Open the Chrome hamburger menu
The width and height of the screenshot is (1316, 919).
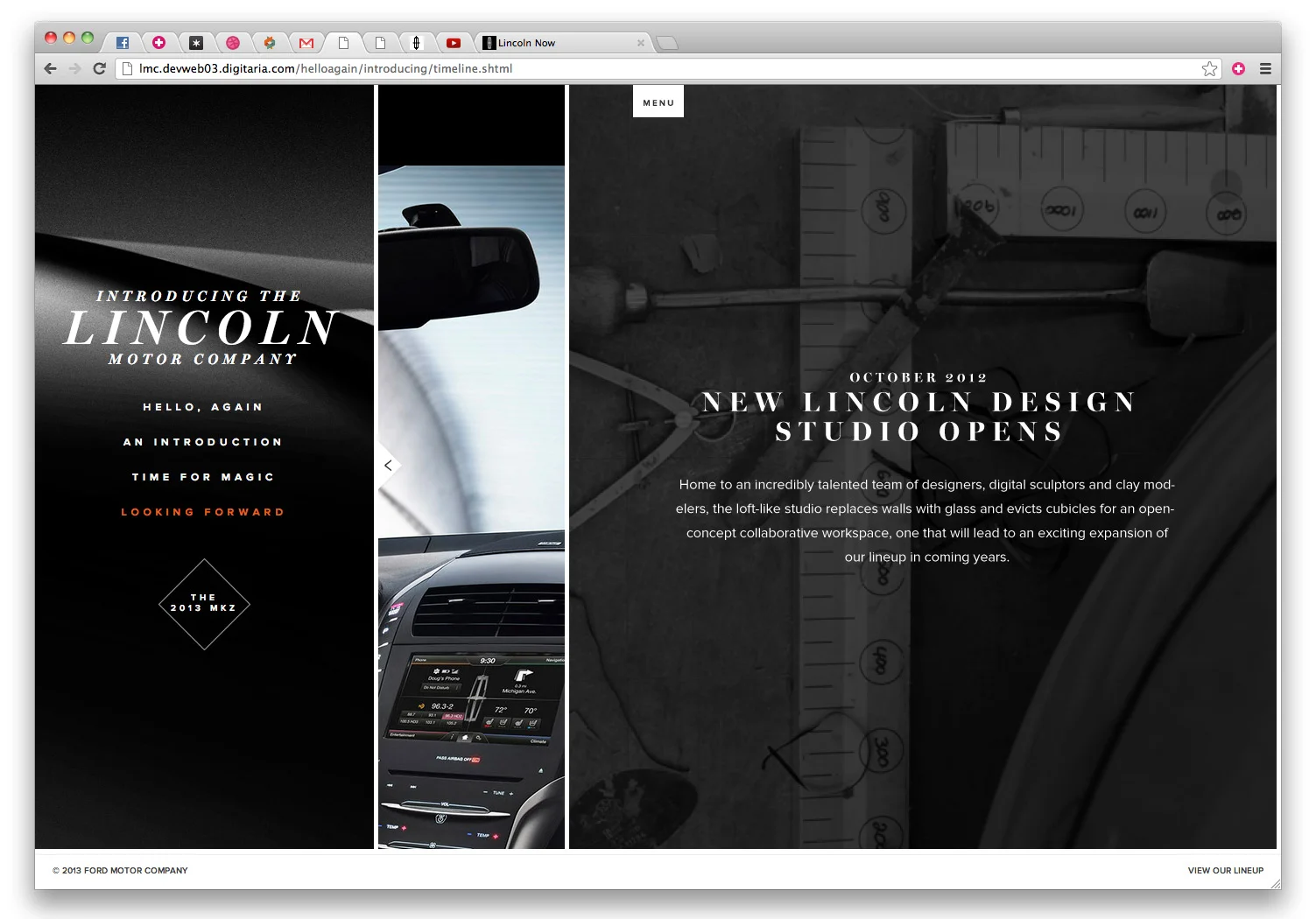(1265, 68)
